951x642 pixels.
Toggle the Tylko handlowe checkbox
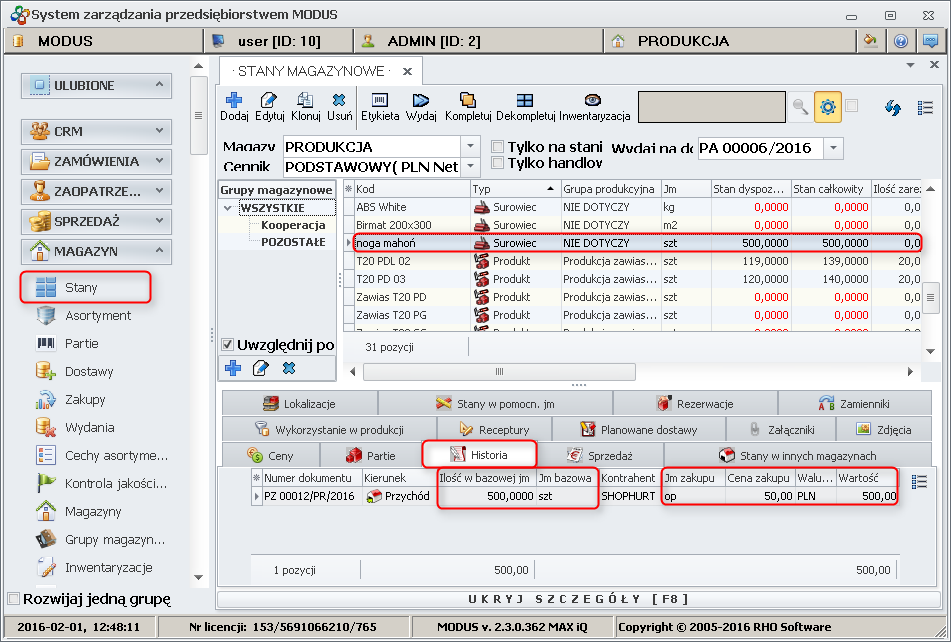[x=498, y=163]
